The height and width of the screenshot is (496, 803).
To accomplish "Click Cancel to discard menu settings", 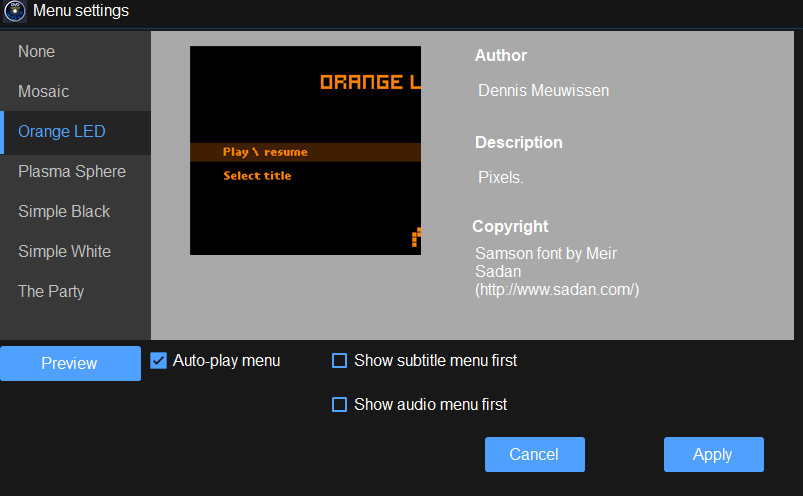I will (x=534, y=455).
